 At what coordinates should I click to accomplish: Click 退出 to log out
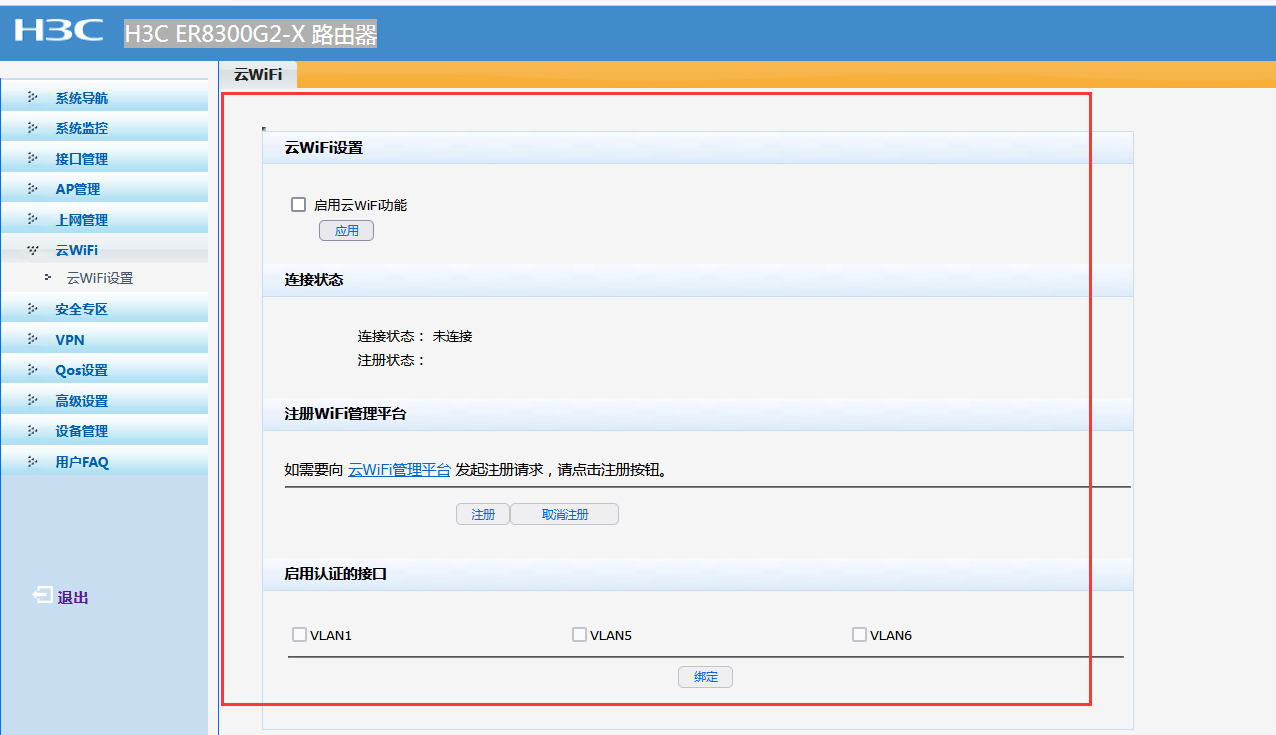point(73,597)
